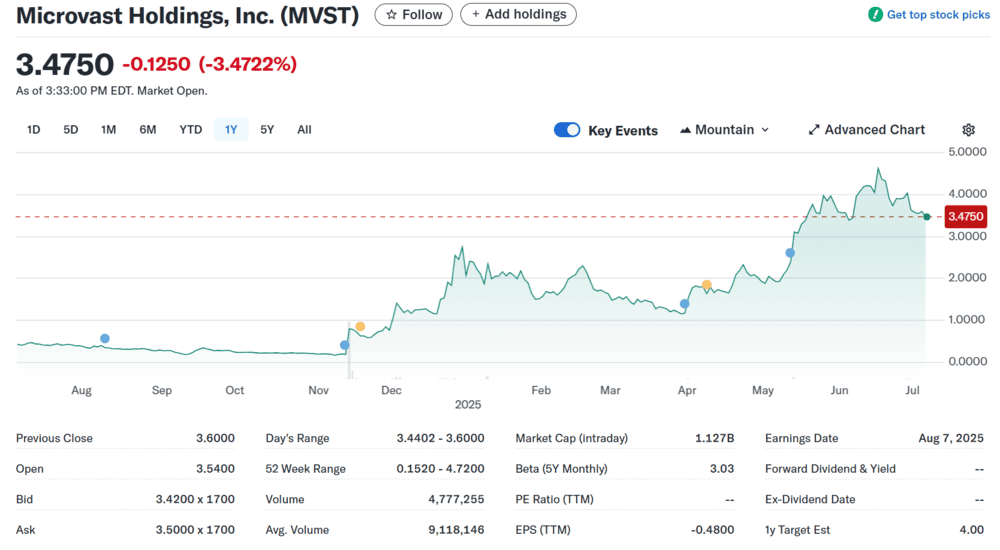Screen dimensions: 1000x550
Task: Open the Mountain chart type dropdown
Action: (724, 130)
